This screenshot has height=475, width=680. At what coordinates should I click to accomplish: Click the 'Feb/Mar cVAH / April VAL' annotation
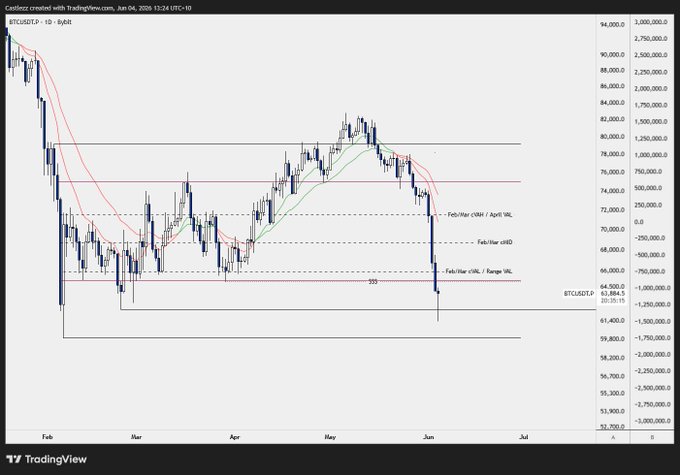coord(480,215)
